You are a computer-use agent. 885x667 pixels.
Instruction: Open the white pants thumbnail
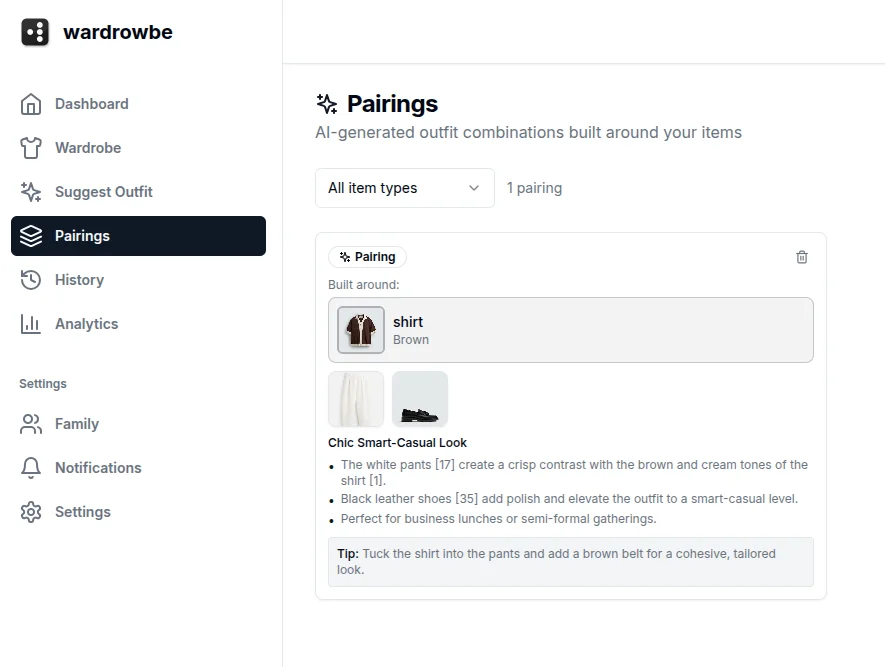coord(356,399)
